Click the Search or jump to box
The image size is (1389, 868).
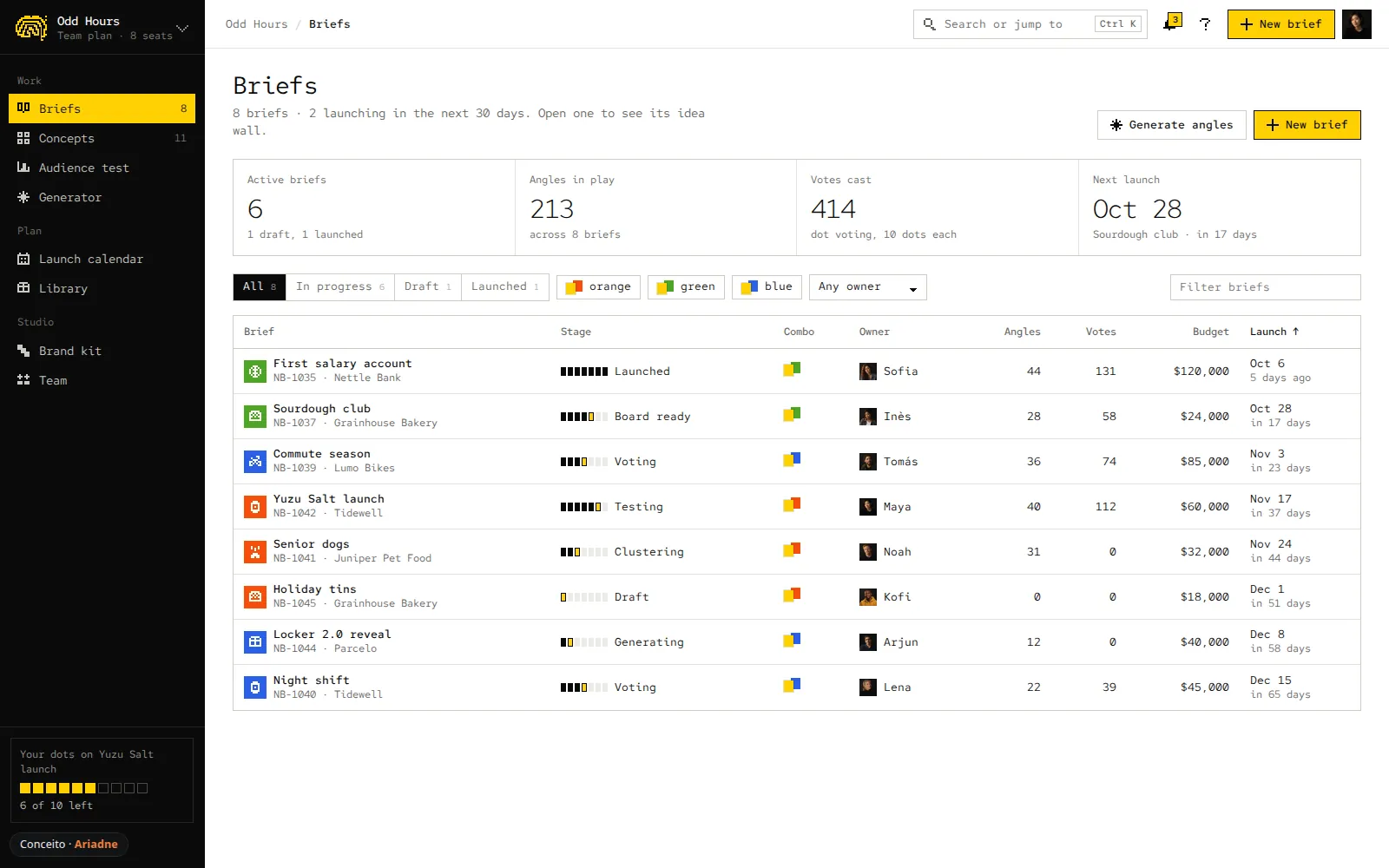pyautogui.click(x=1030, y=24)
